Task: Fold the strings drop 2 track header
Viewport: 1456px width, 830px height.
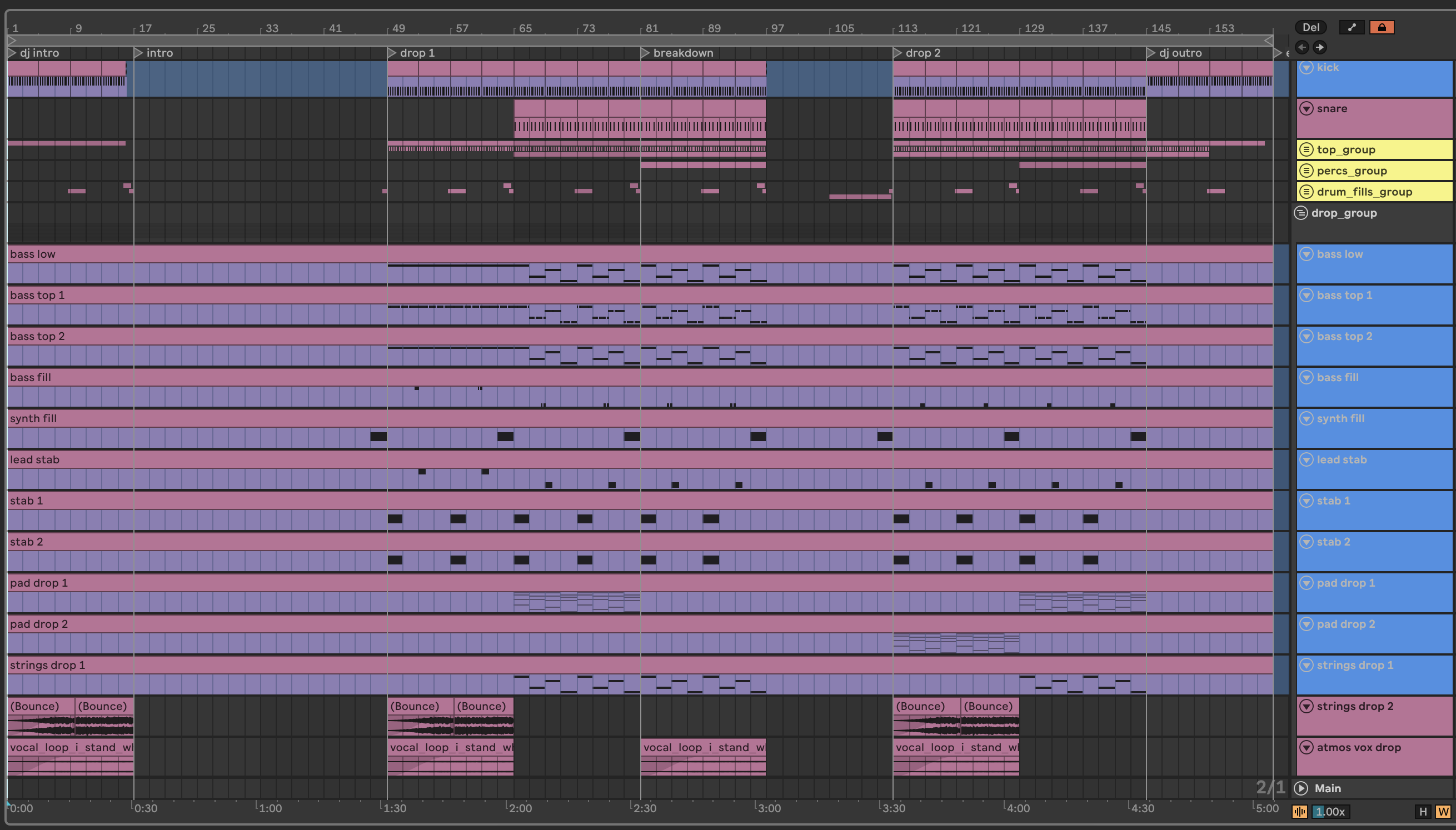Action: pos(1306,706)
